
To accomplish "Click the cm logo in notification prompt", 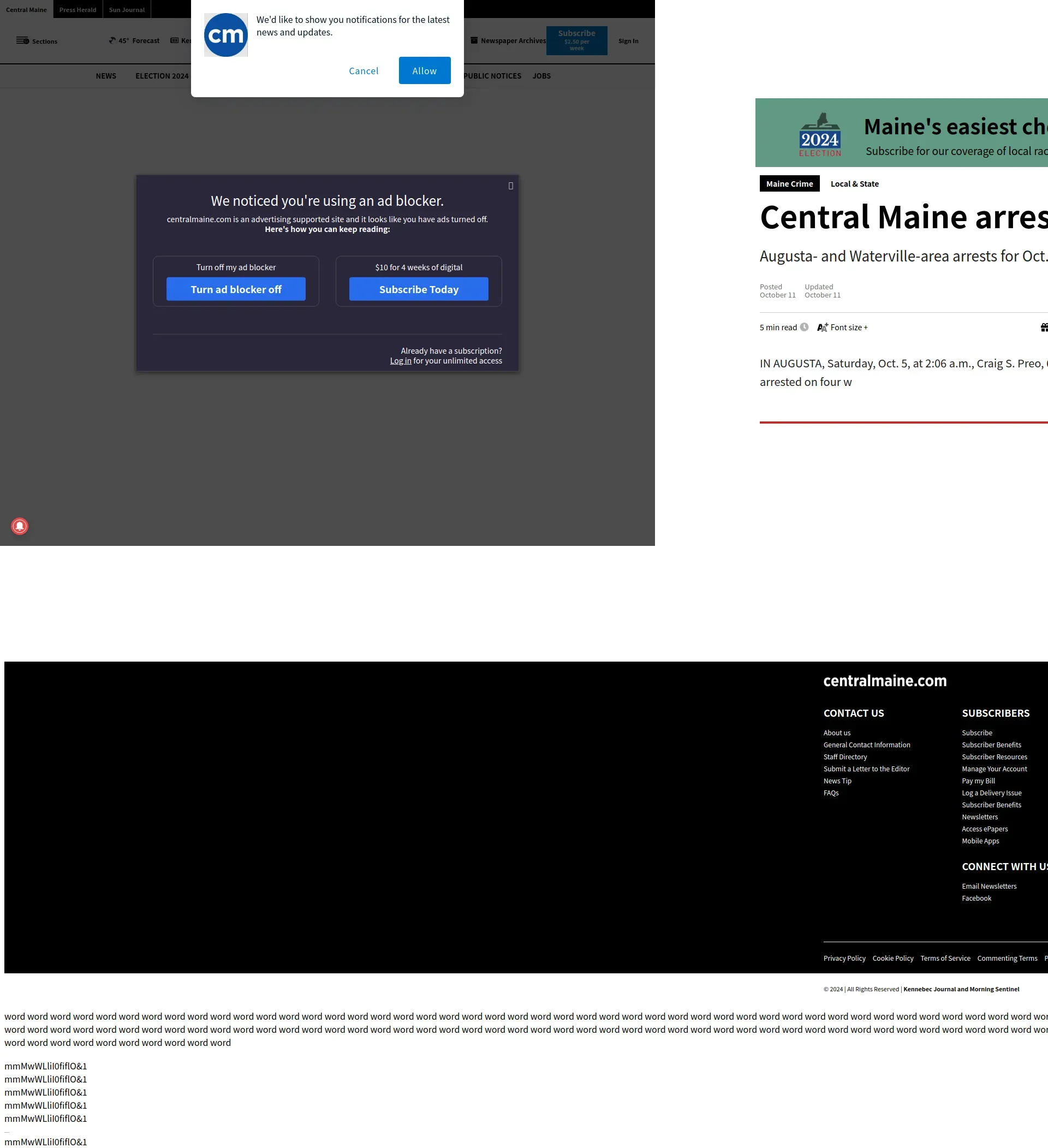I will tap(226, 35).
